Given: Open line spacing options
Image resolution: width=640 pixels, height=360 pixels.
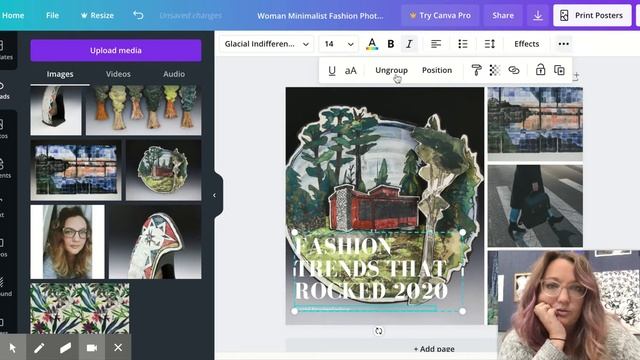Looking at the screenshot, I should pyautogui.click(x=490, y=44).
